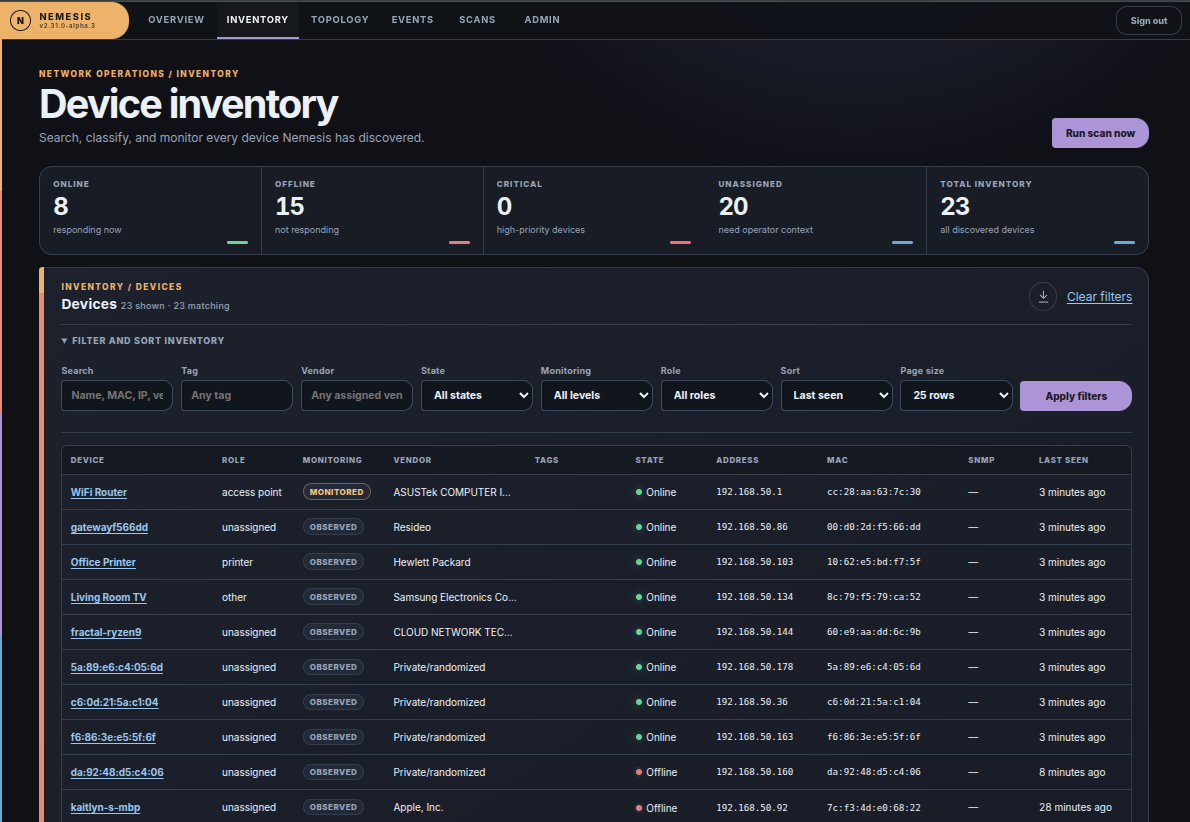Focus the Any tag input field

tap(237, 395)
